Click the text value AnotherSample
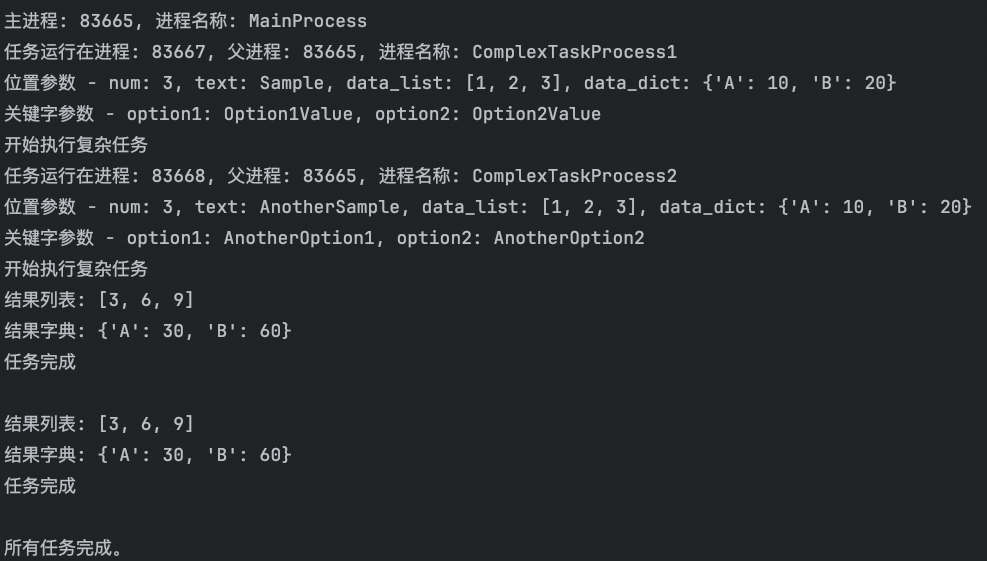 coord(329,207)
